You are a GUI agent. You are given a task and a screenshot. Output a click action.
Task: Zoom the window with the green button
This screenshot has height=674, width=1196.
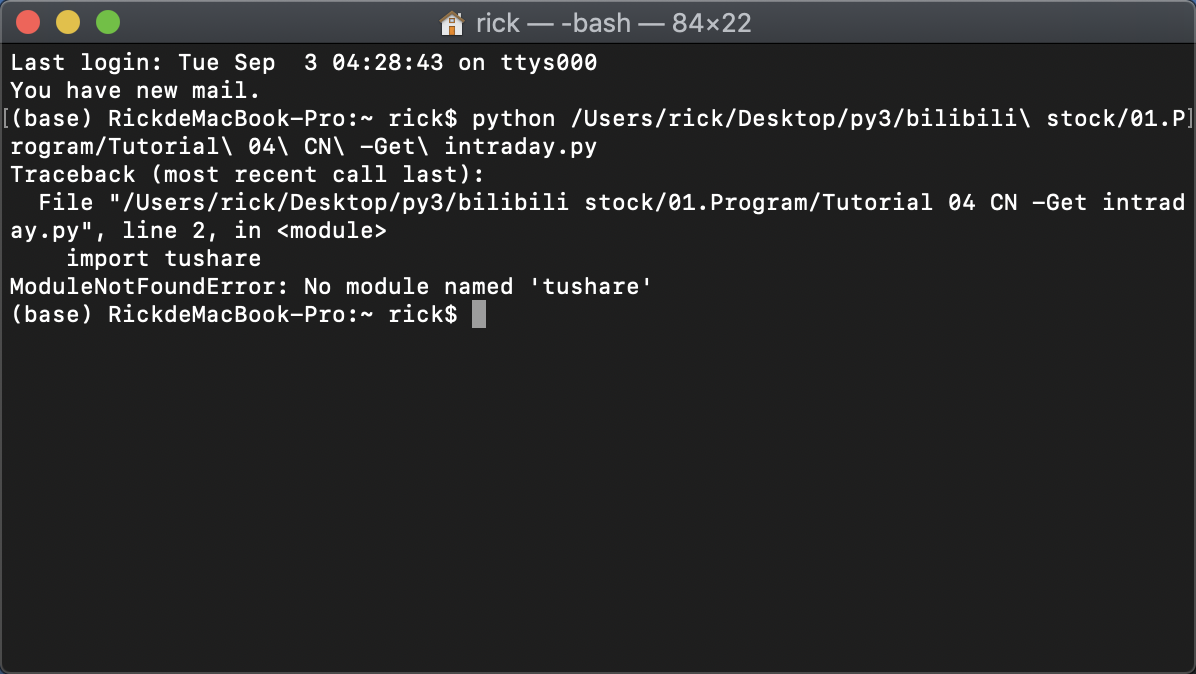(x=108, y=22)
